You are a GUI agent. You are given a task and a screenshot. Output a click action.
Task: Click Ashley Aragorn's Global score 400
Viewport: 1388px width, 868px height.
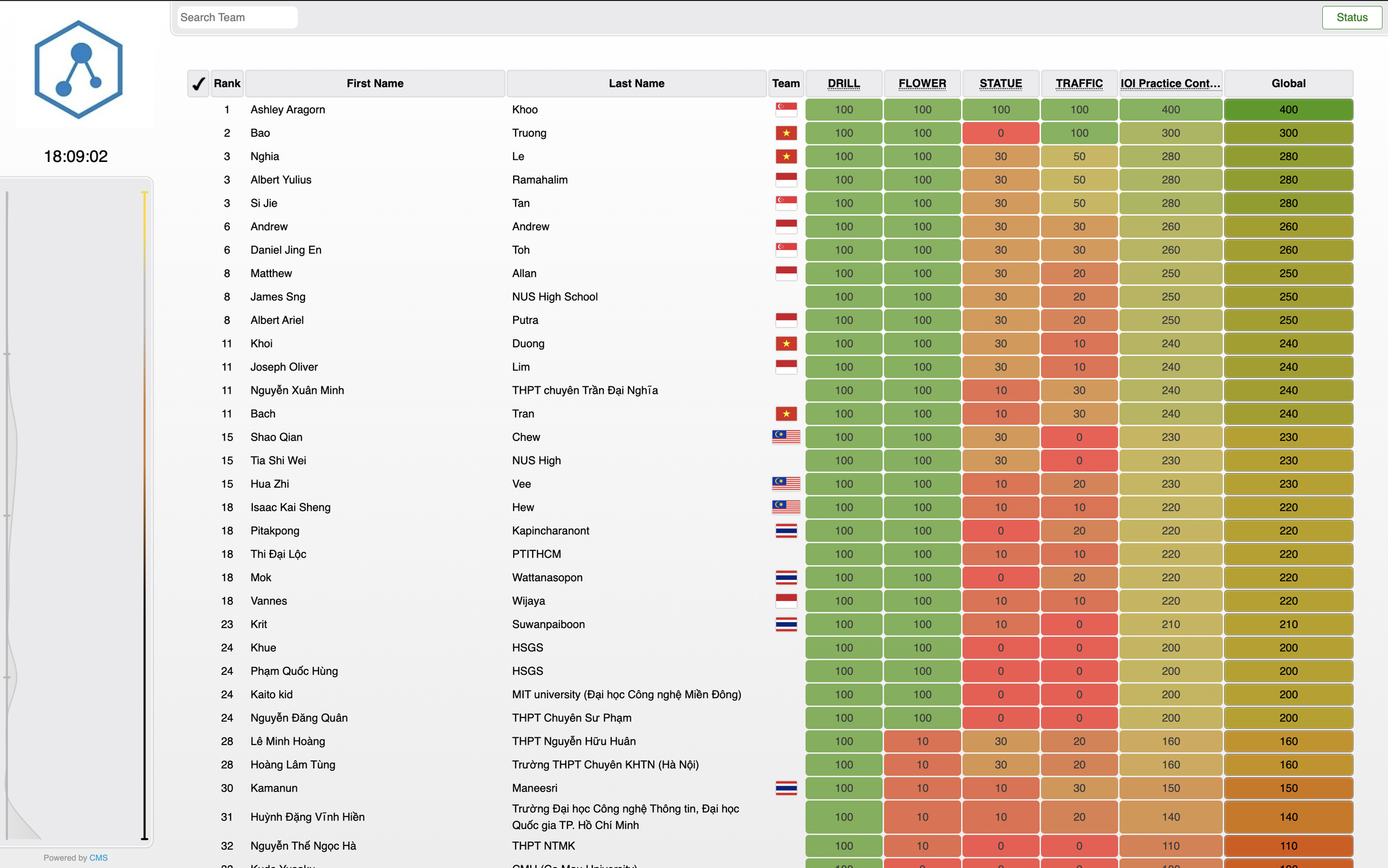coord(1288,110)
